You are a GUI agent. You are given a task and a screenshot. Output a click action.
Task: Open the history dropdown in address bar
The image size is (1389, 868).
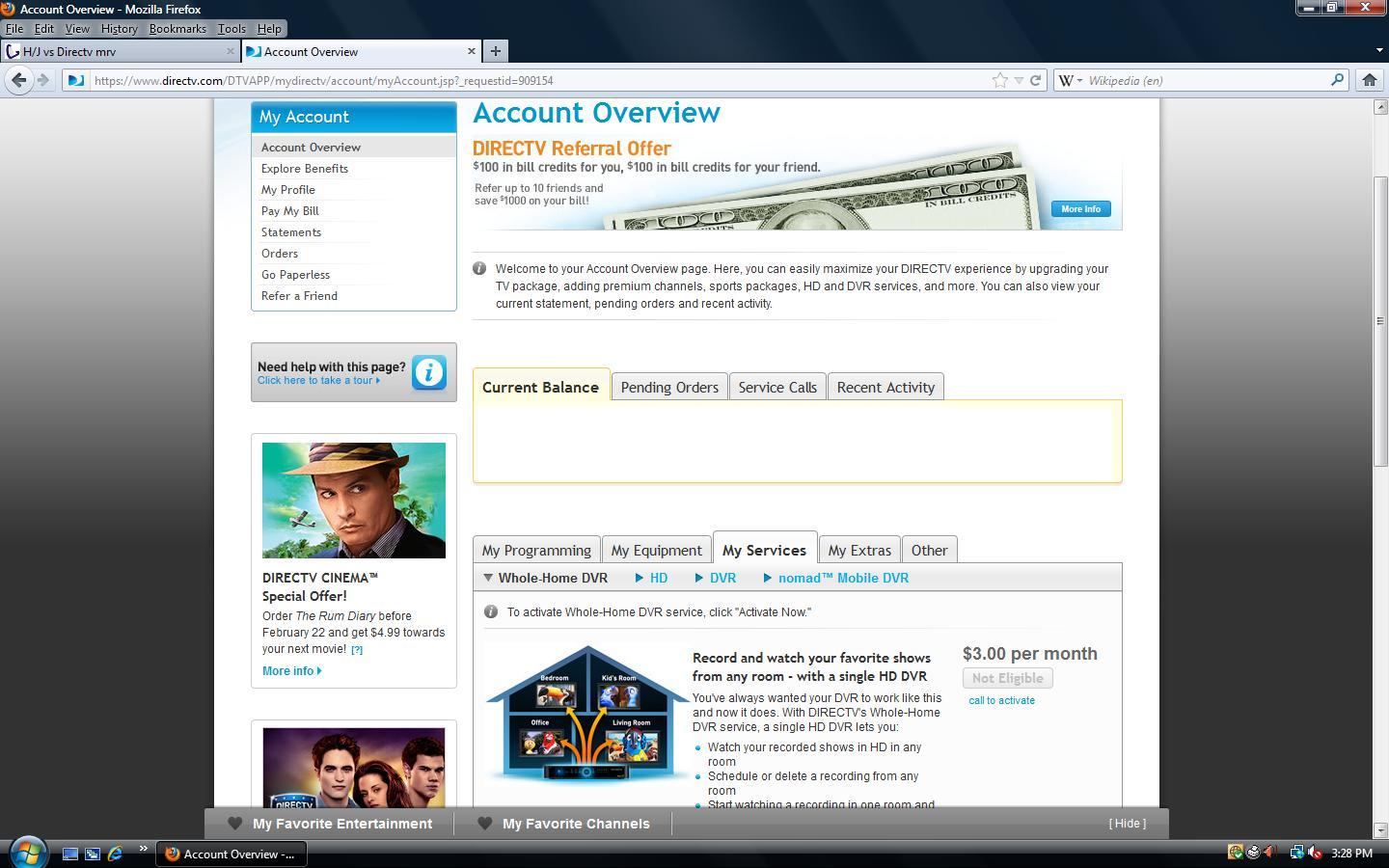coord(1018,80)
